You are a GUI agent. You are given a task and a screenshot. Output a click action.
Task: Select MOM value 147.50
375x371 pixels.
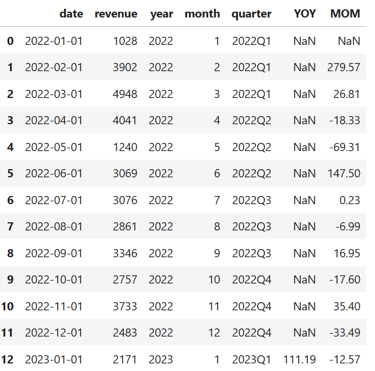click(344, 173)
